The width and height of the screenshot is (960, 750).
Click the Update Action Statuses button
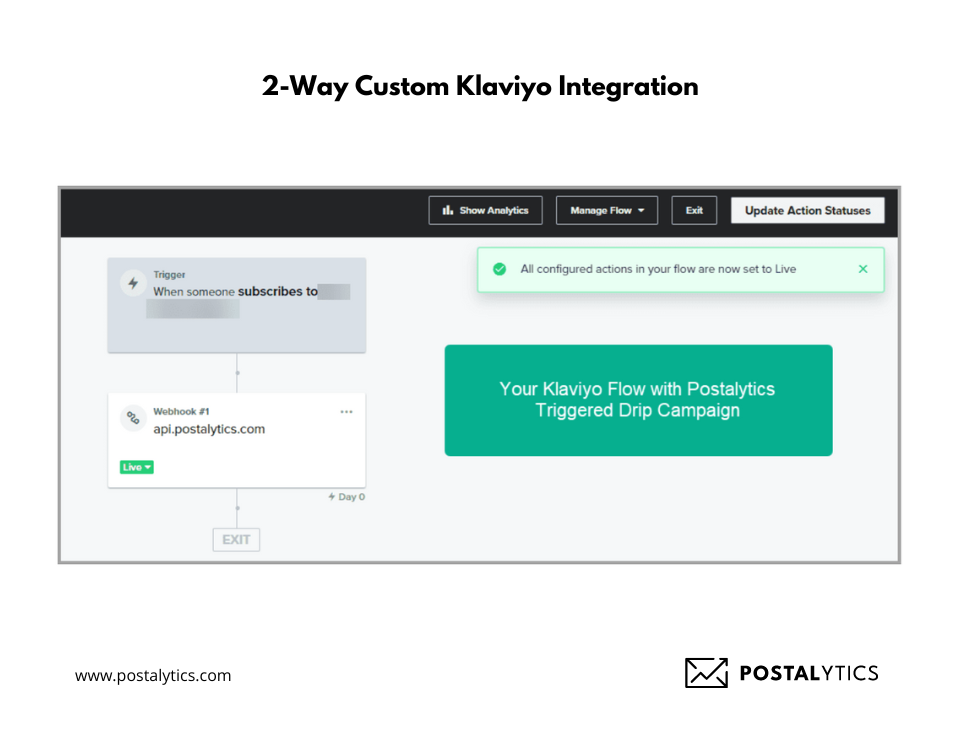coord(808,210)
